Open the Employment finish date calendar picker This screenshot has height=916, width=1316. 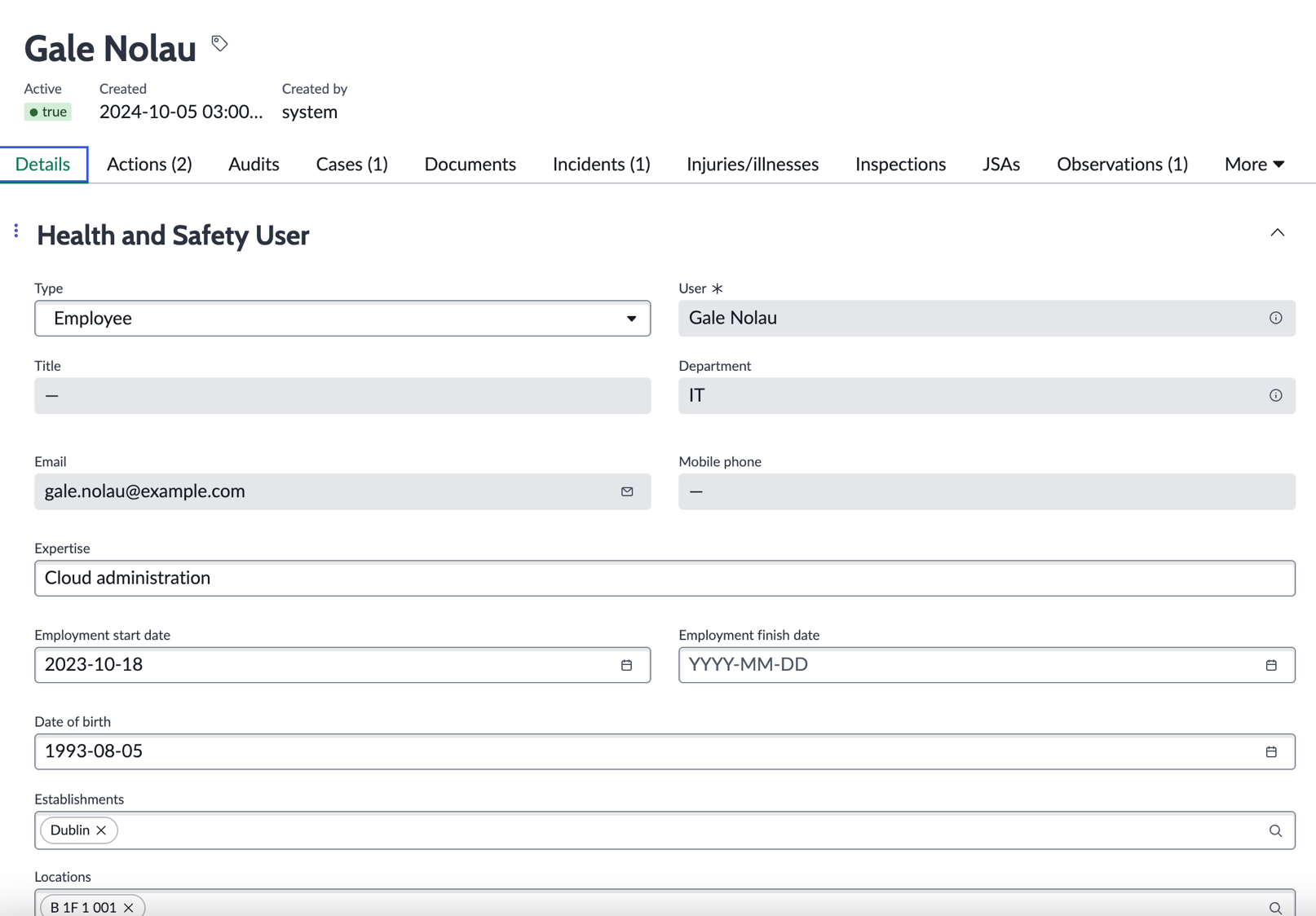[1271, 665]
